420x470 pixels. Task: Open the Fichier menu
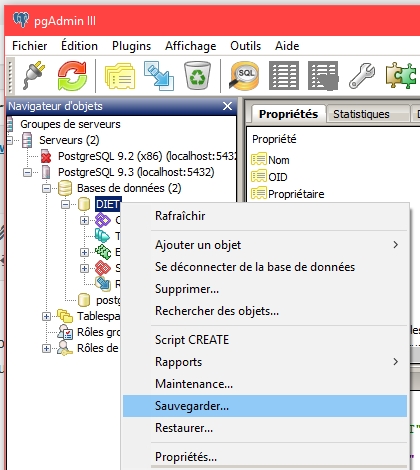30,46
